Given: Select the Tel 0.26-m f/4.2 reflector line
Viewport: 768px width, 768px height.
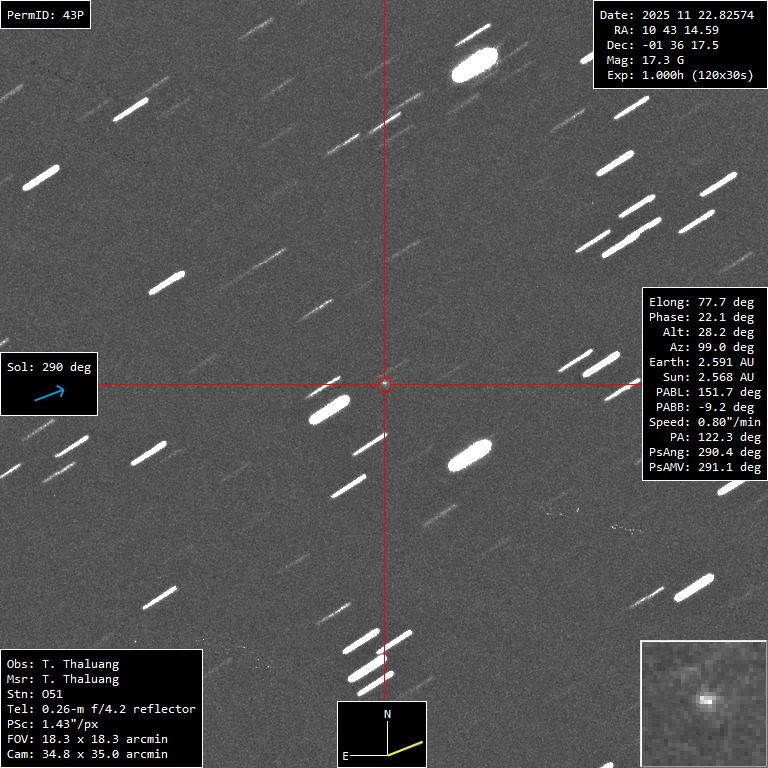Looking at the screenshot, I should (101, 709).
